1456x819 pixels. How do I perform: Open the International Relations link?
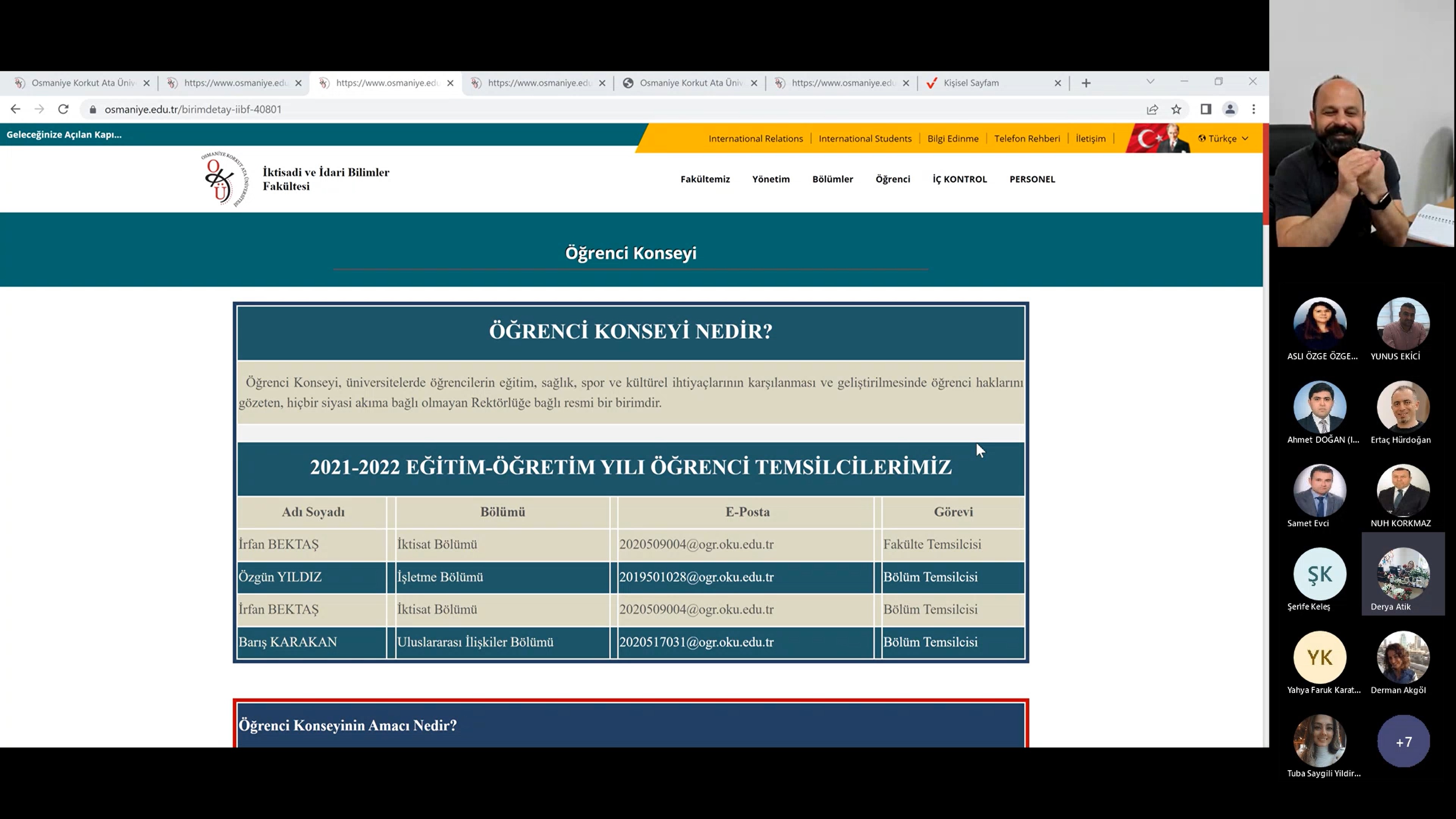(756, 138)
